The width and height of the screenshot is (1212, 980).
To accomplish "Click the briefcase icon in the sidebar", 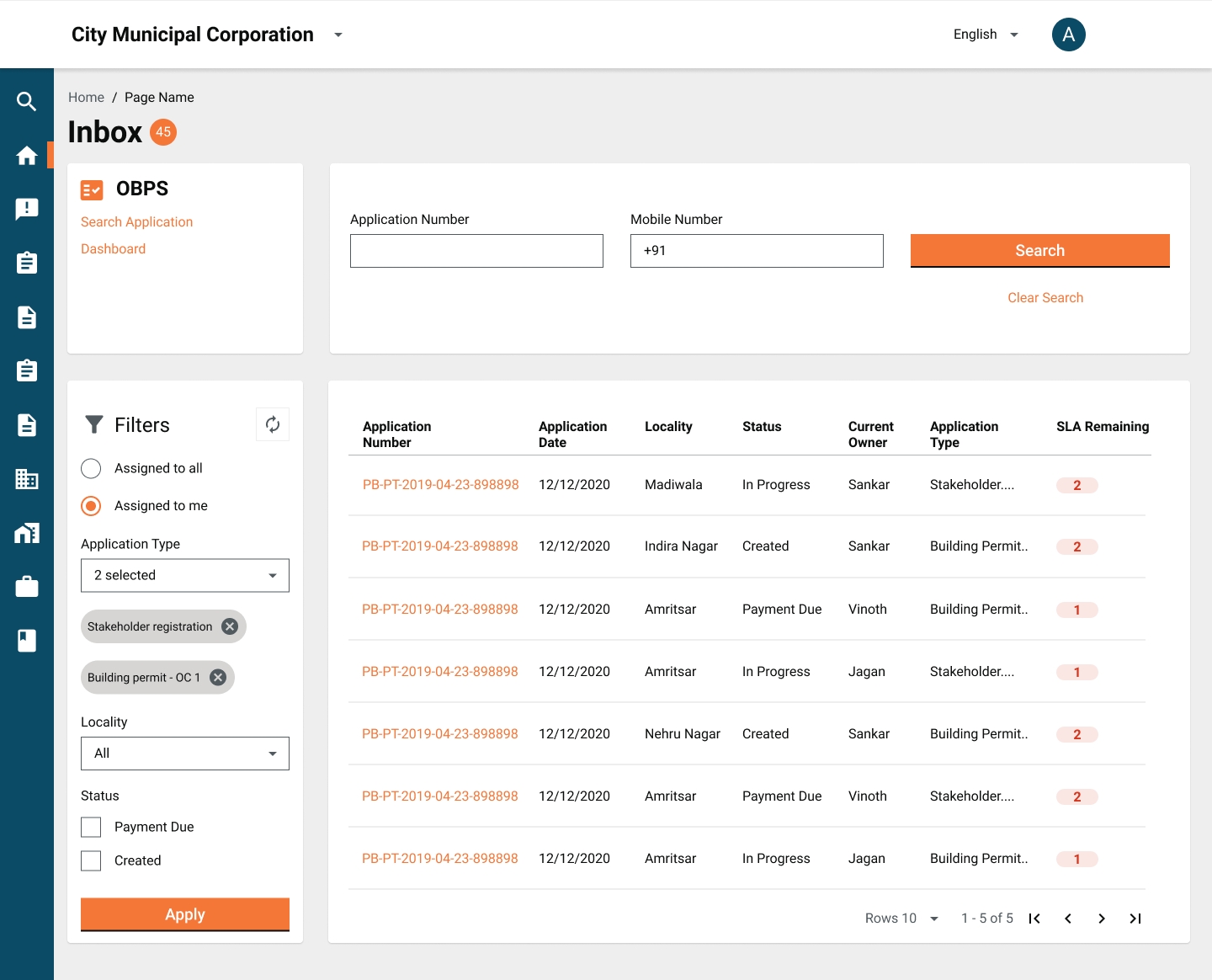I will 26,587.
